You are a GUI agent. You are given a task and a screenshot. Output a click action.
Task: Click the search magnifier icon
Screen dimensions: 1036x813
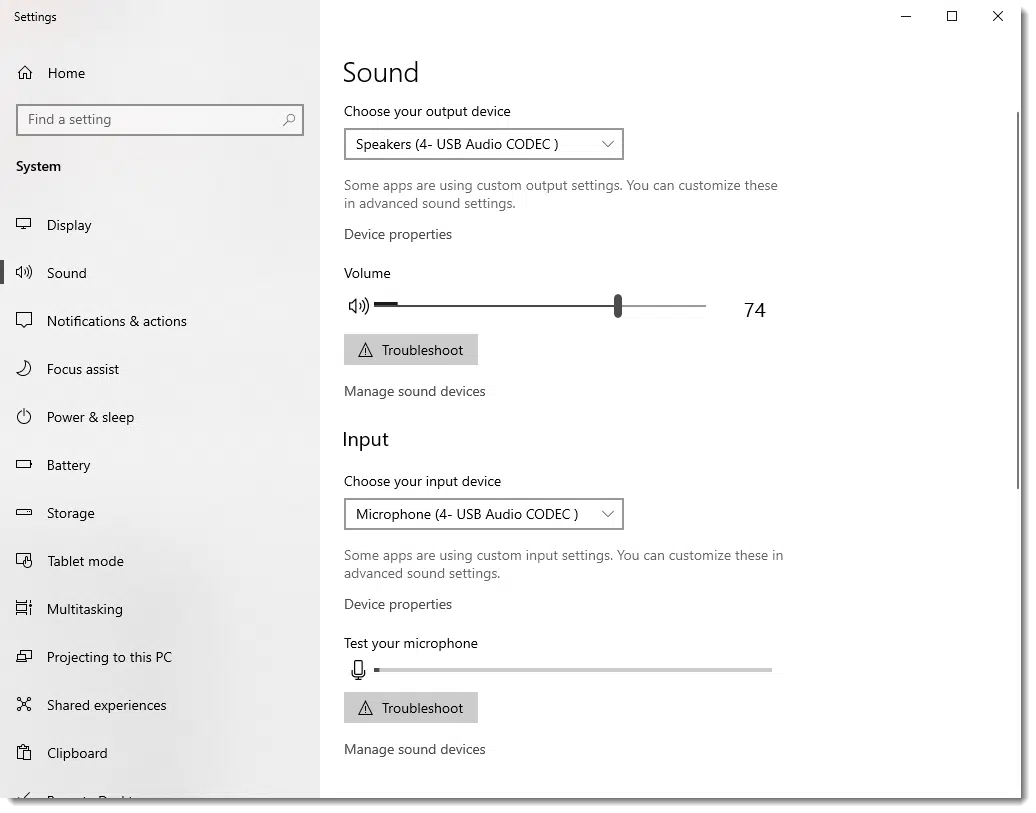[289, 120]
